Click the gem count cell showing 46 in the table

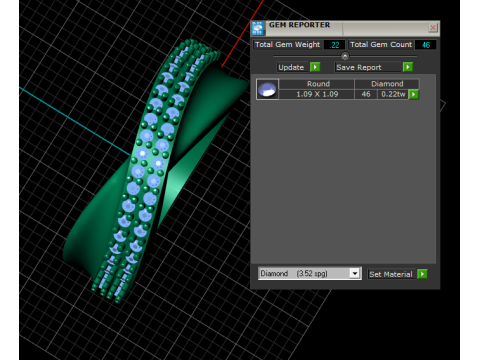tap(366, 94)
